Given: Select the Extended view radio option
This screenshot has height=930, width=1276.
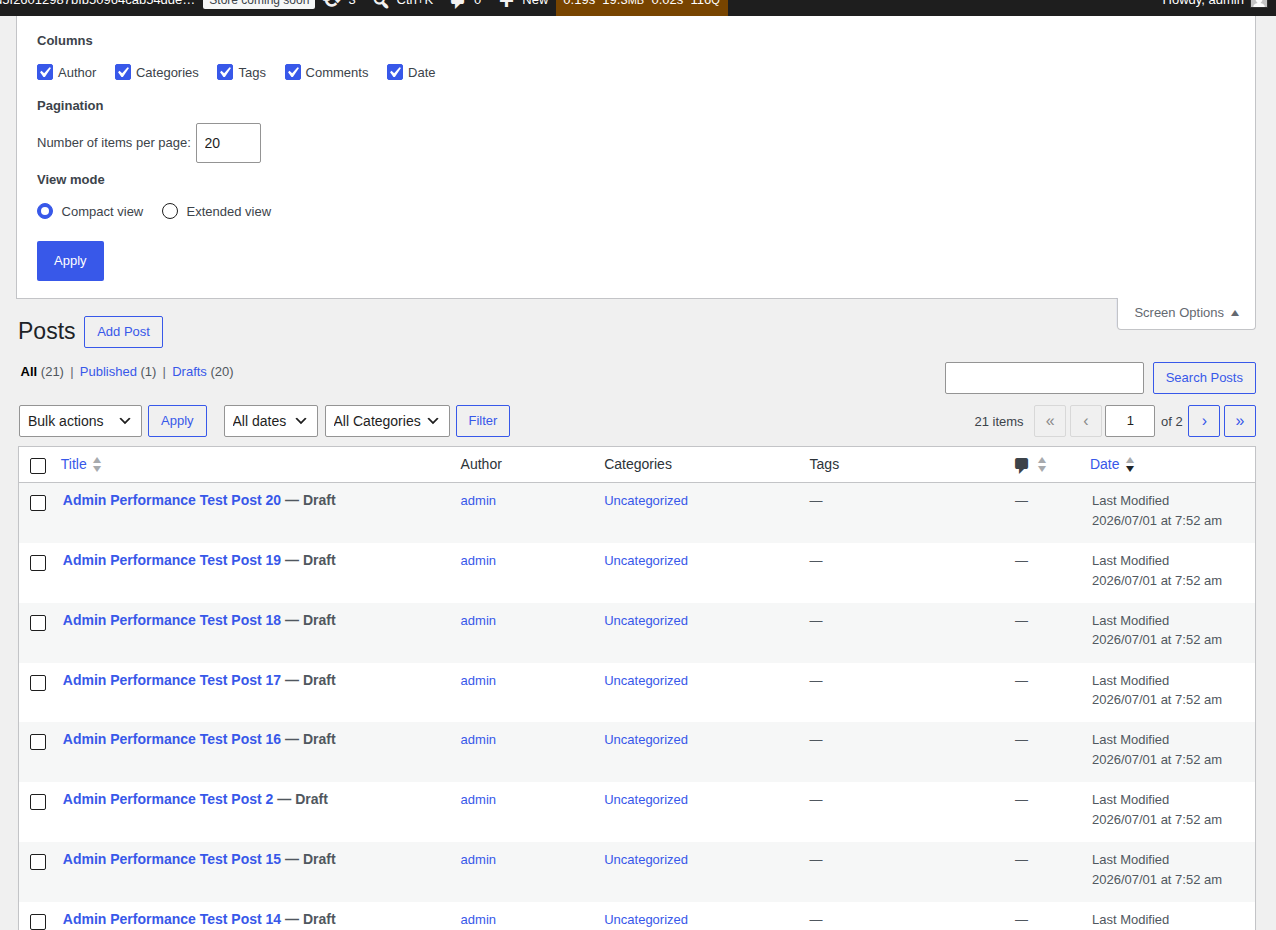Looking at the screenshot, I should pos(170,211).
